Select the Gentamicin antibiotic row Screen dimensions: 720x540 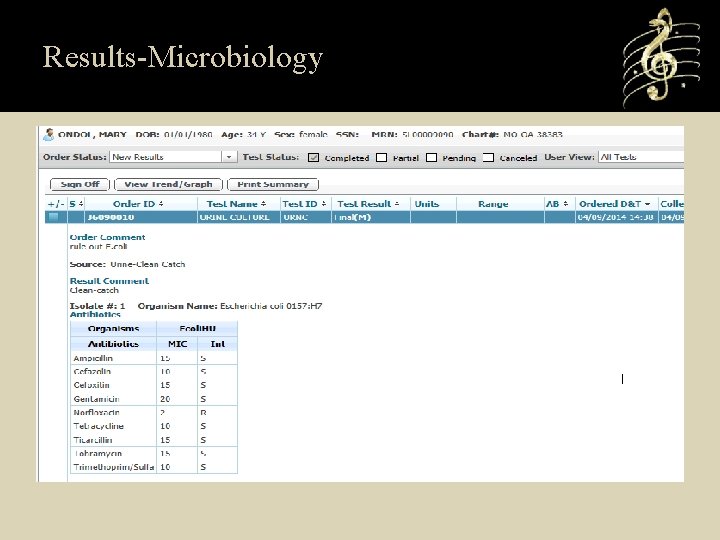point(154,399)
